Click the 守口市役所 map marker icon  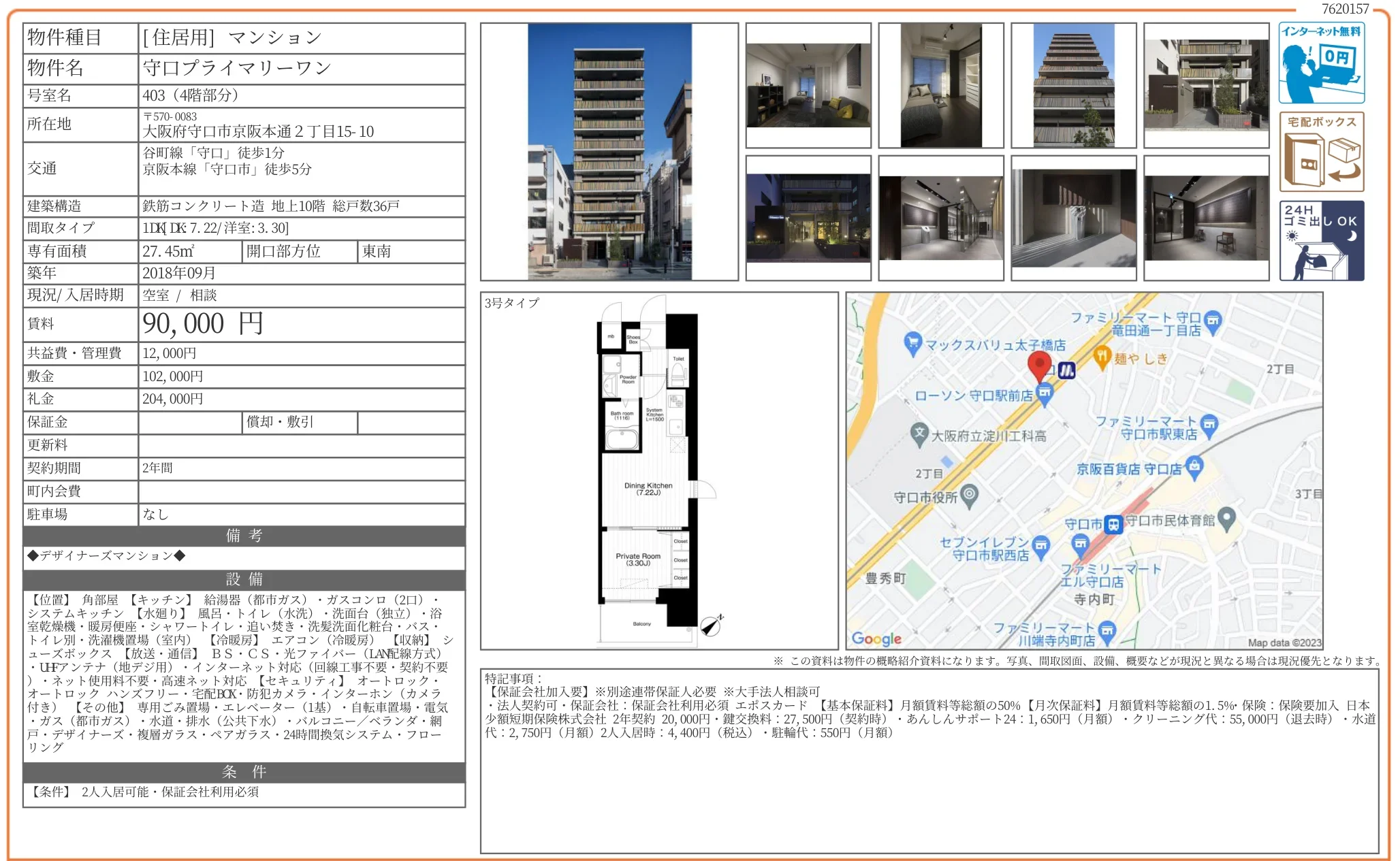coord(969,495)
